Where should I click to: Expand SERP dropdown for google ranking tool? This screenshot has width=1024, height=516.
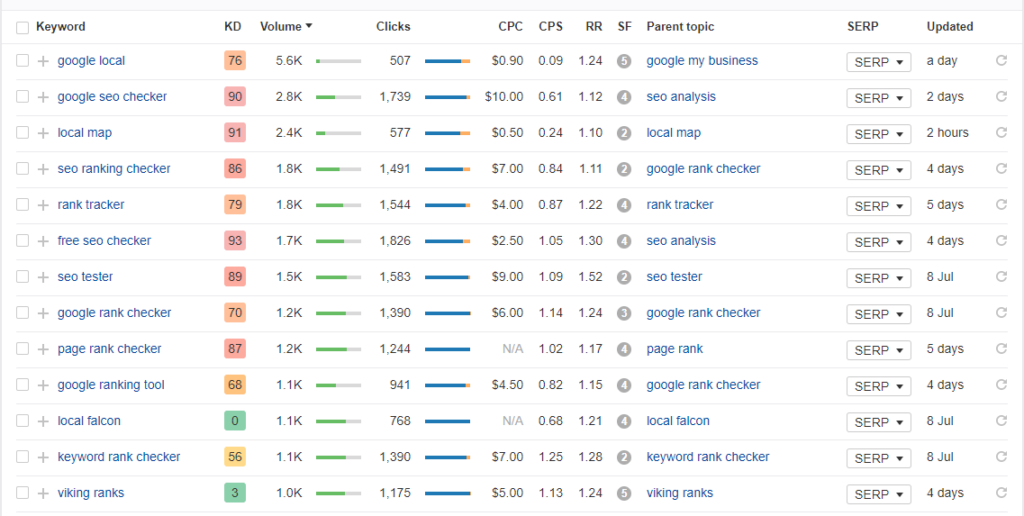[878, 386]
